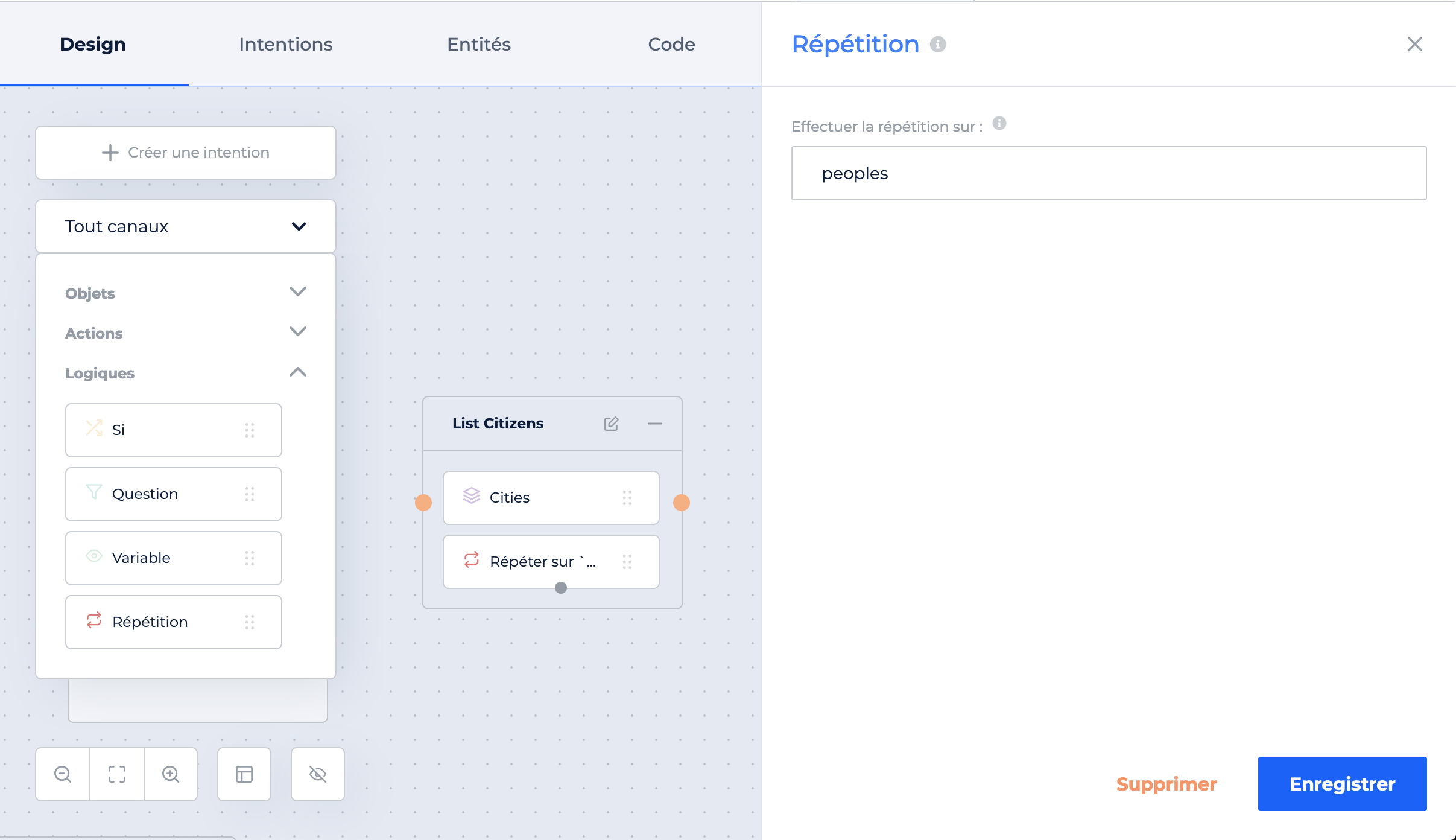Open the Tout canaux dropdown
Viewport: 1456px width, 840px height.
(x=186, y=226)
